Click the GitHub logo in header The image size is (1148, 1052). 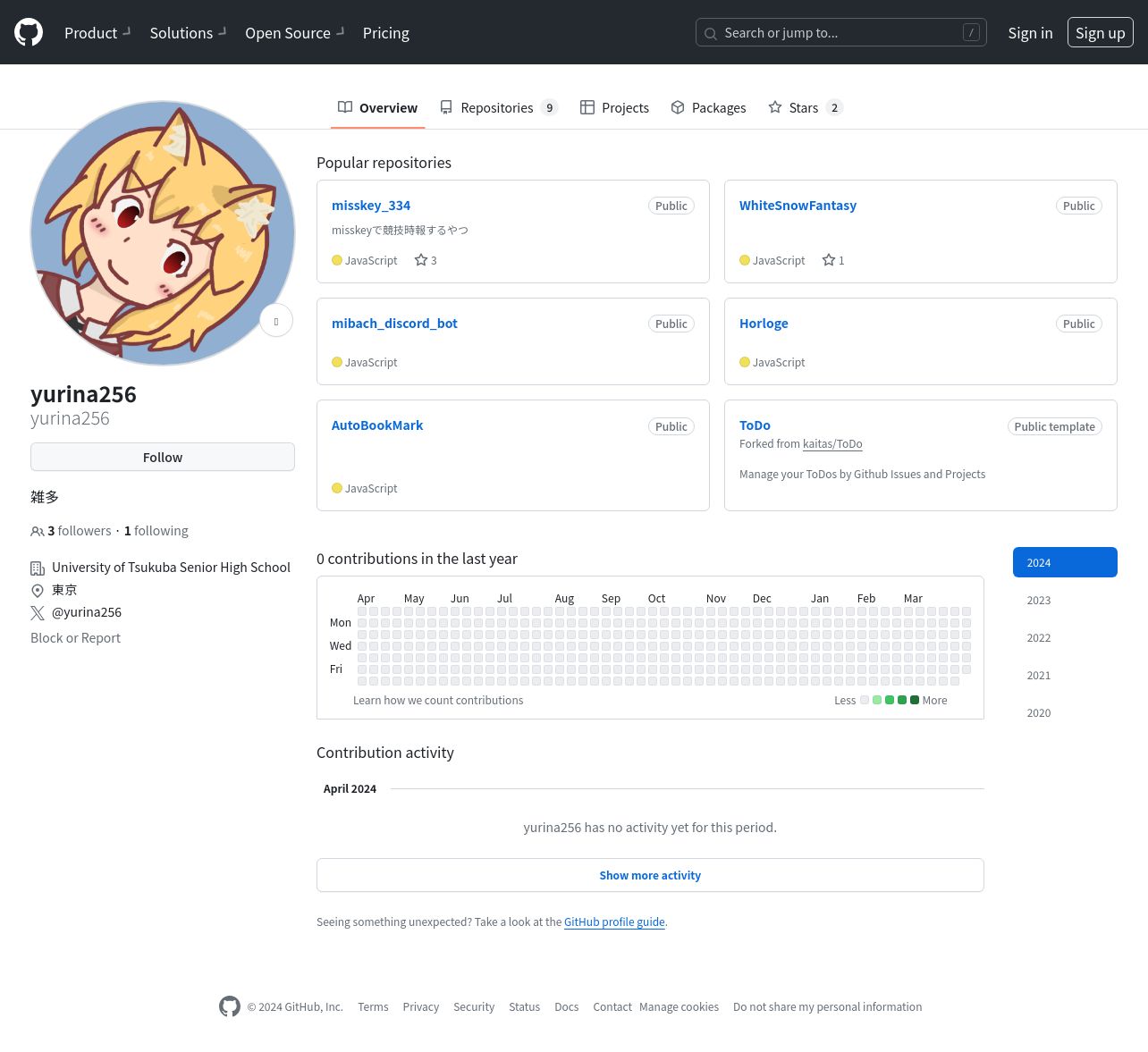[x=29, y=32]
